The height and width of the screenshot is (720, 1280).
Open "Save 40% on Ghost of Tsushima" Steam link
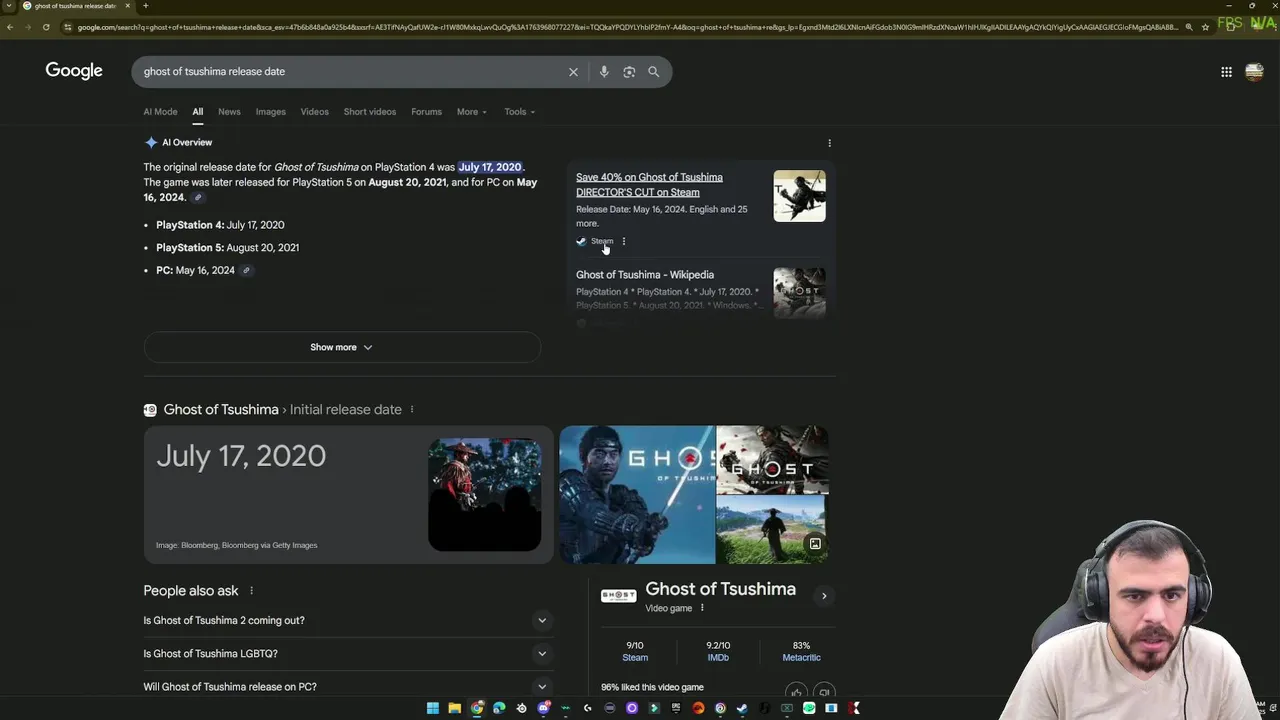tap(649, 185)
